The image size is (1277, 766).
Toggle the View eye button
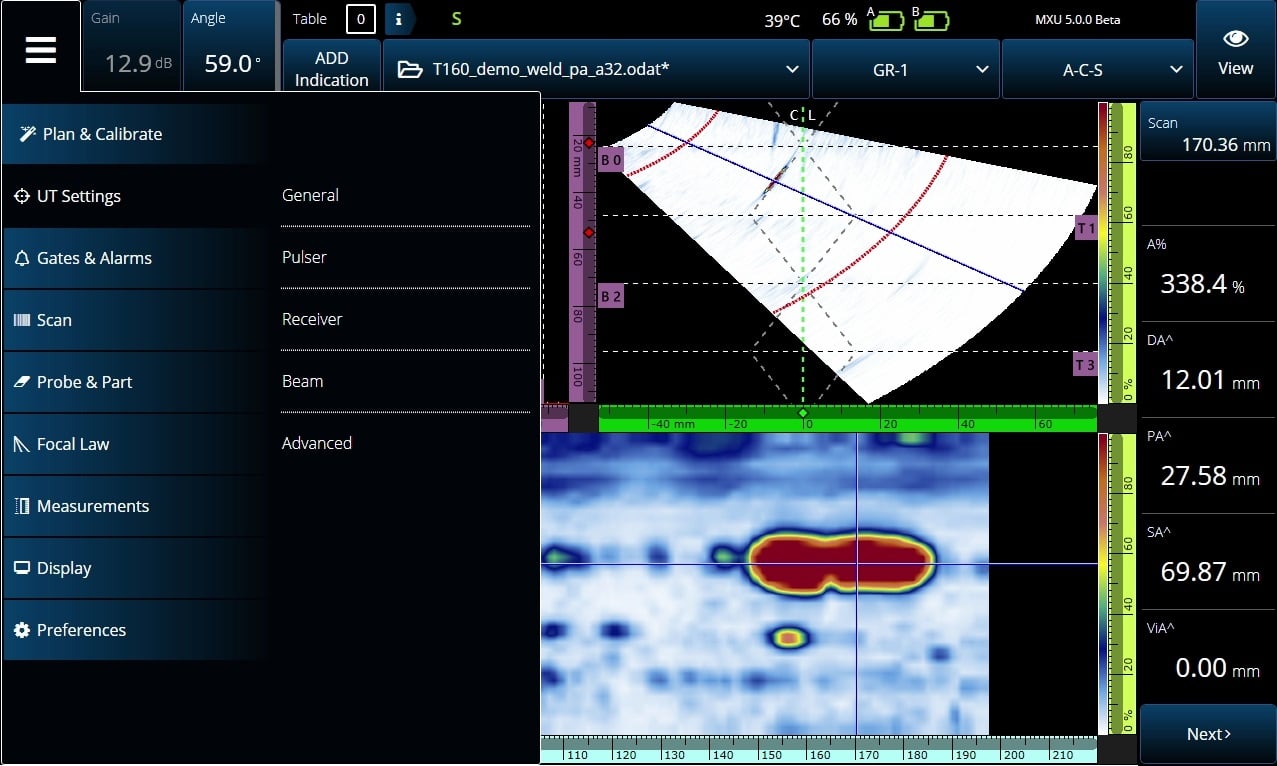[1235, 48]
